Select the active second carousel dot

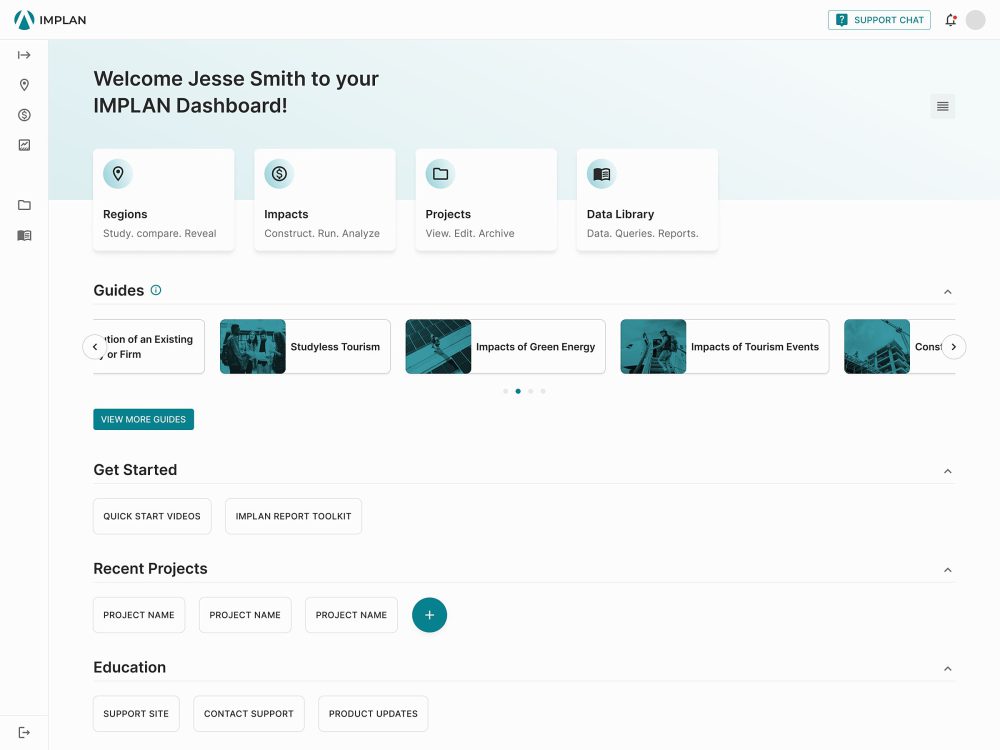(518, 392)
